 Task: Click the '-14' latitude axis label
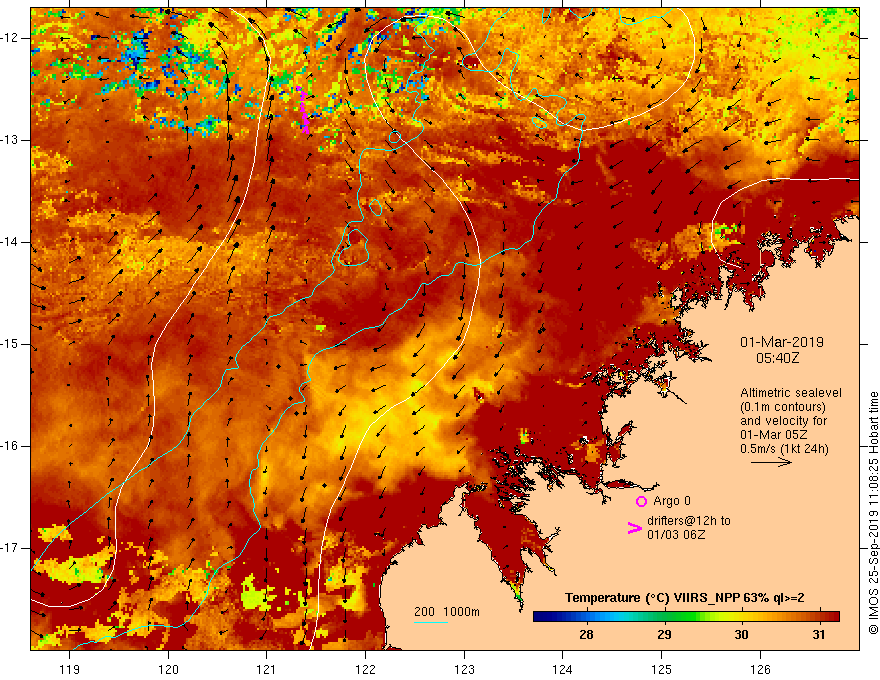(11, 242)
